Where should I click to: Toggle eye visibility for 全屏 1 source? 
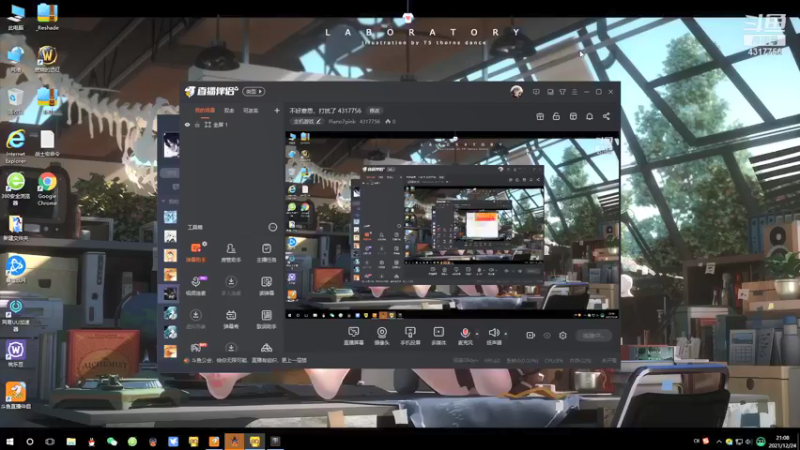click(187, 124)
